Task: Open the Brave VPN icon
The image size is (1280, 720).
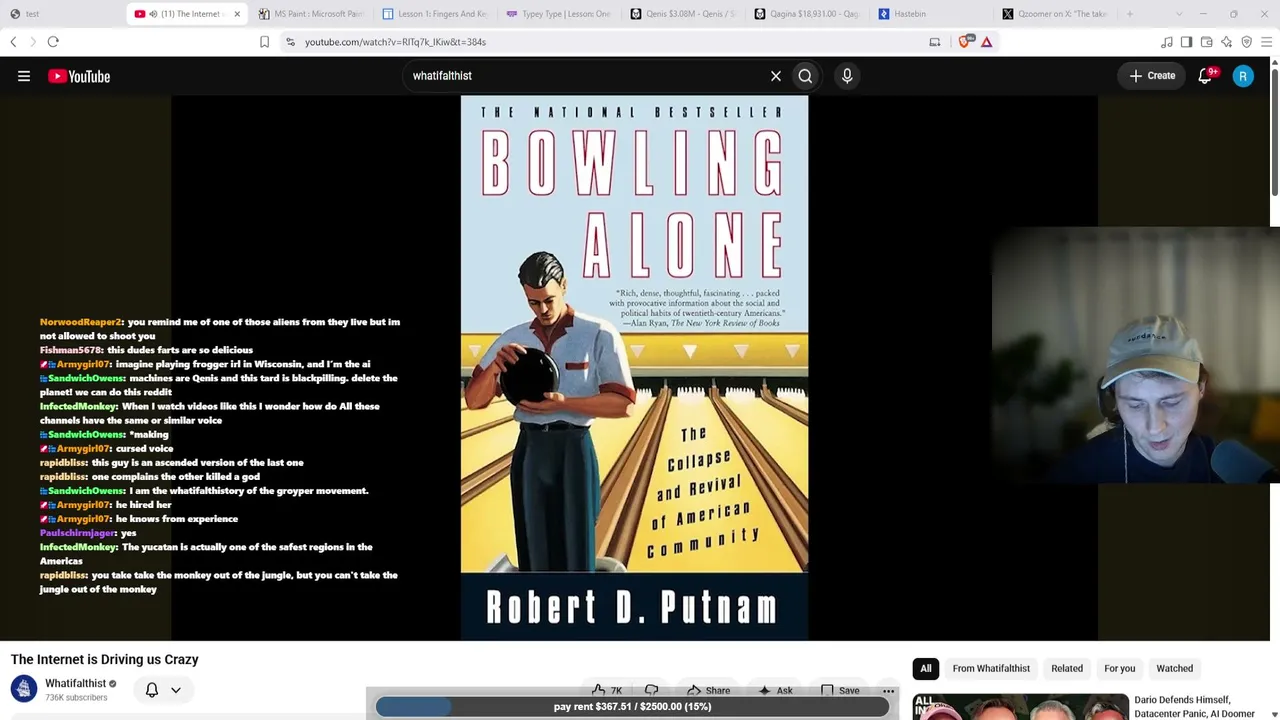Action: click(1247, 42)
